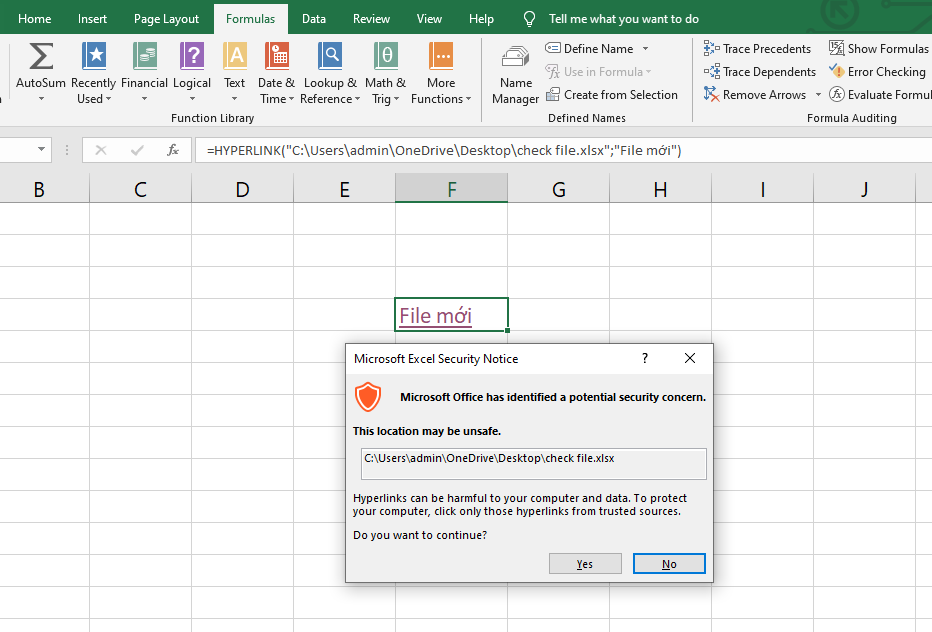
Task: Open the Text functions icon
Action: click(235, 58)
